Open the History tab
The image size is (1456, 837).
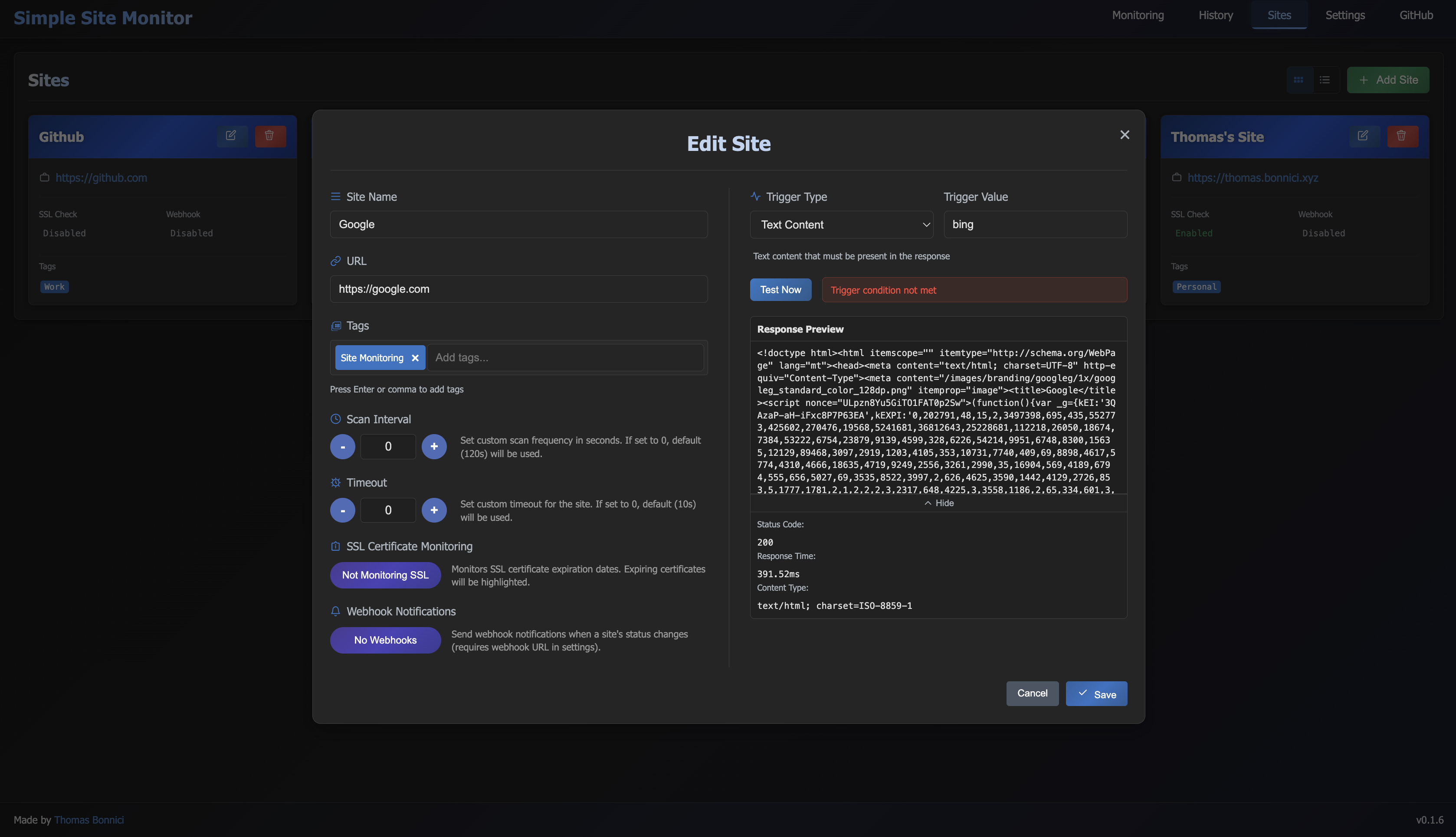pyautogui.click(x=1216, y=16)
